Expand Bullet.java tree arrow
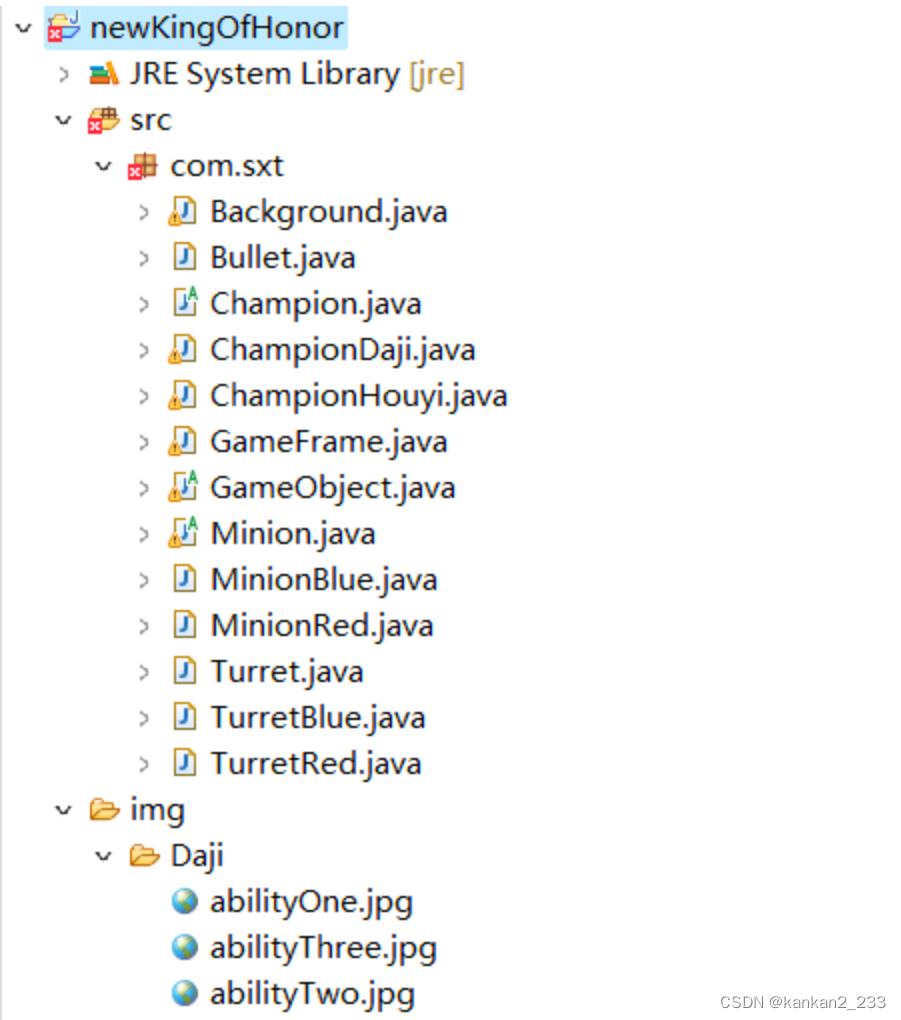The width and height of the screenshot is (901, 1020). [144, 258]
